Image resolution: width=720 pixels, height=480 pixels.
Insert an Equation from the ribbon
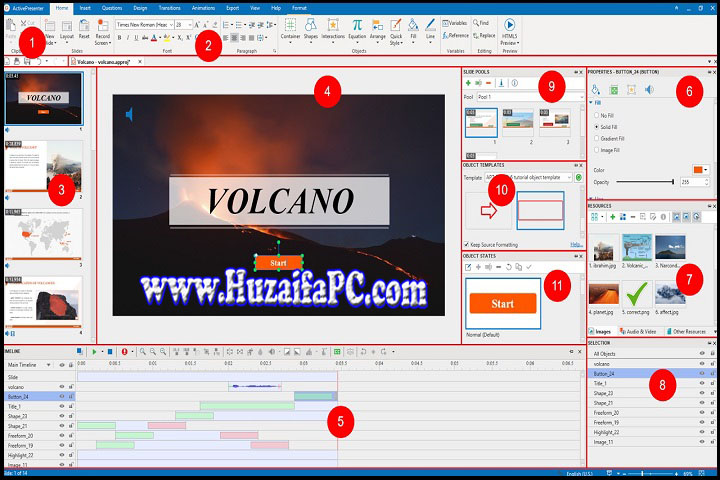click(x=357, y=30)
